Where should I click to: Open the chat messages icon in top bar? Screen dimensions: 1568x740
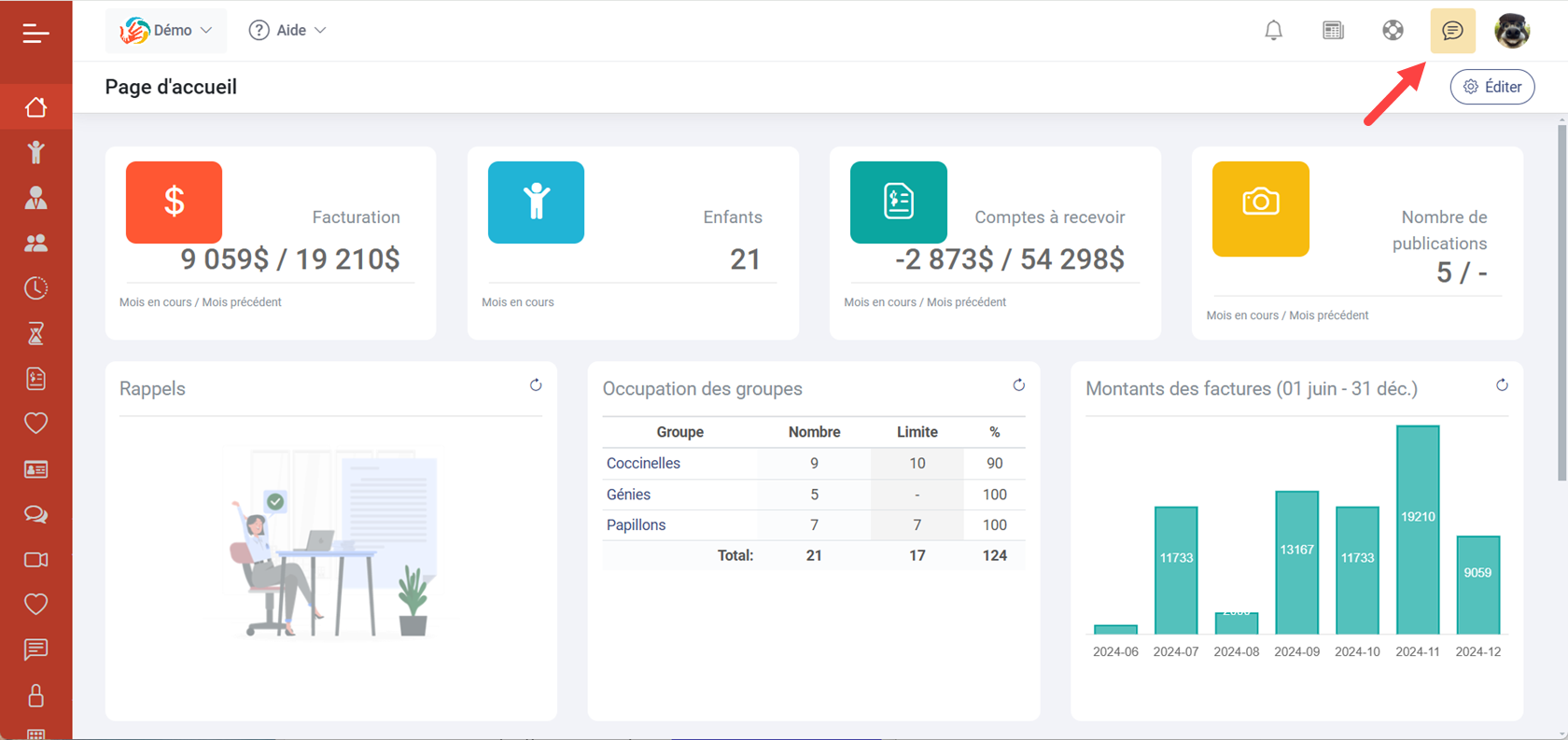[1452, 31]
